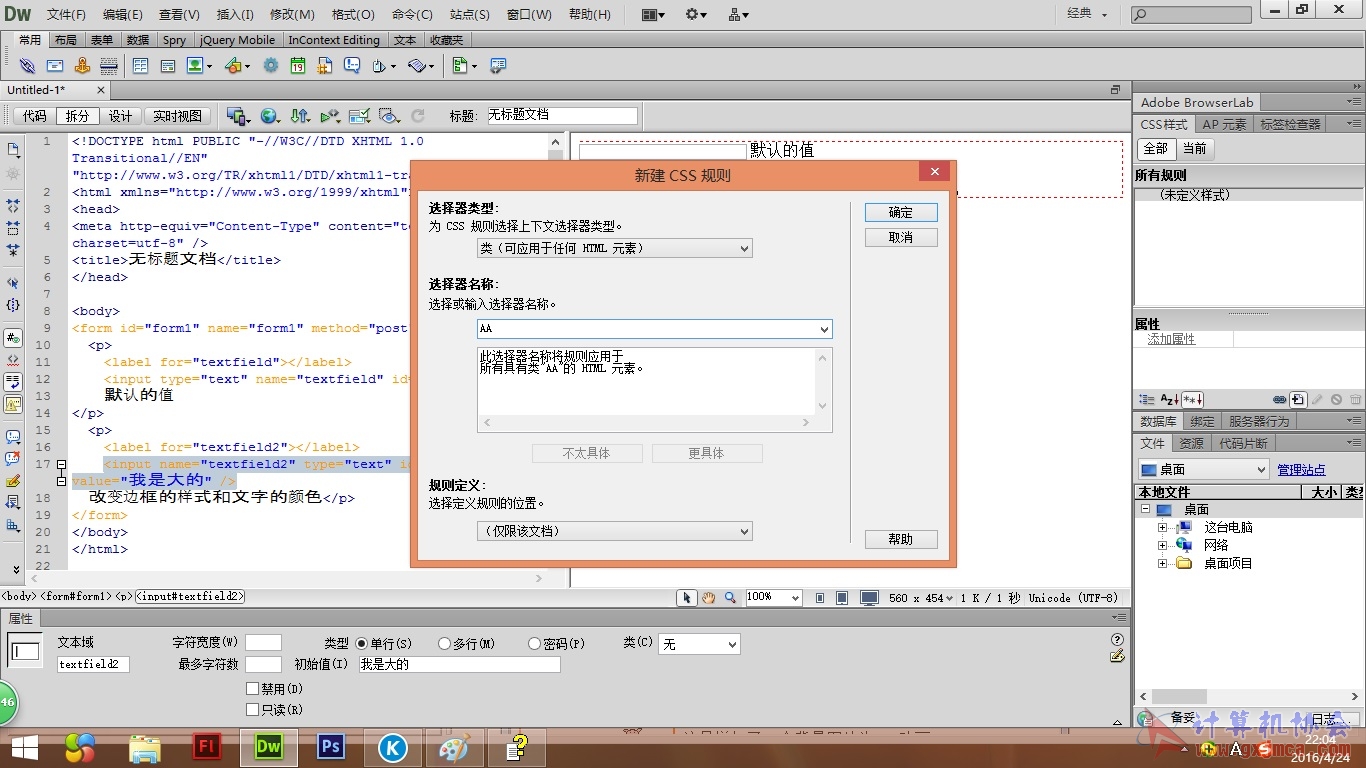Switch to 代码 code view
Viewport: 1366px width, 768px height.
pos(35,116)
